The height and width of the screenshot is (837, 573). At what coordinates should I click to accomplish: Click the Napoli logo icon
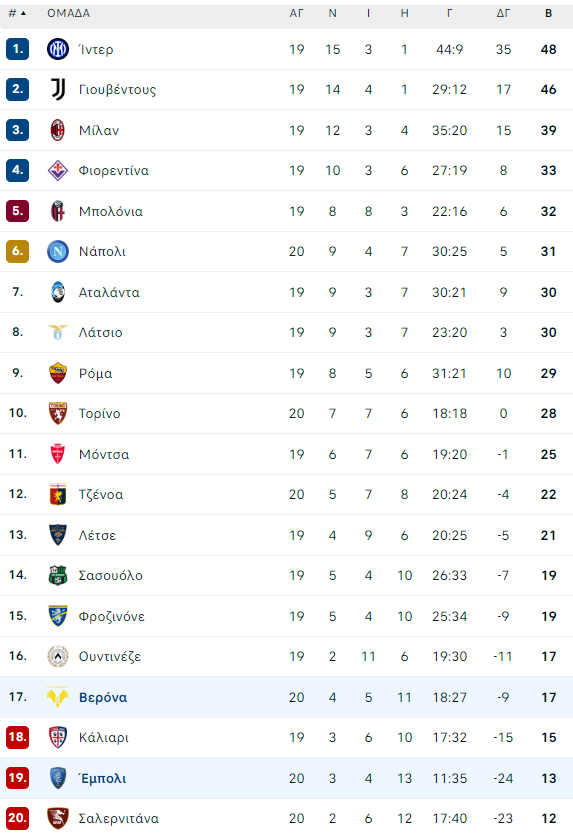click(x=58, y=251)
